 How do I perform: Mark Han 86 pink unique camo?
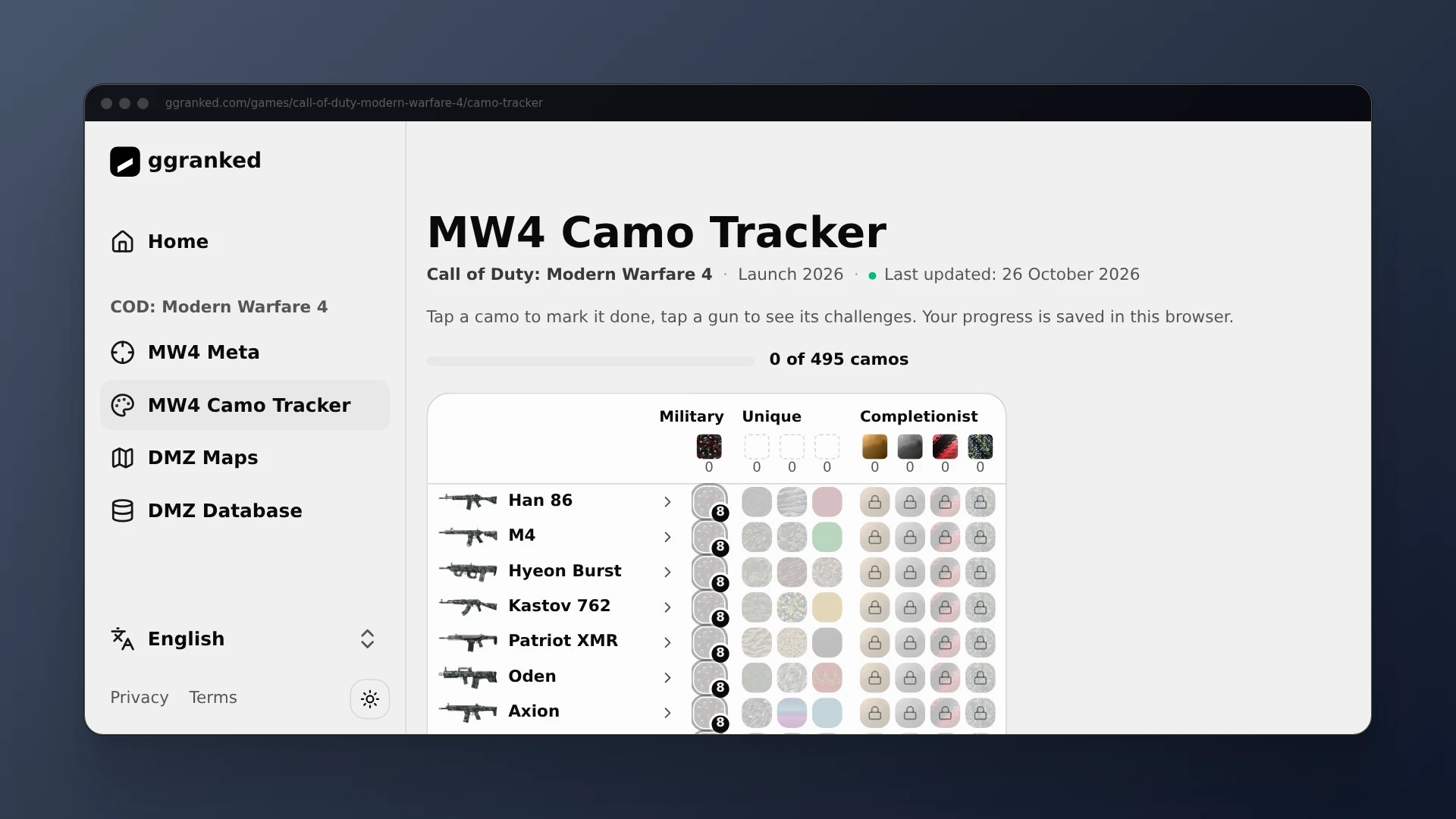827,502
